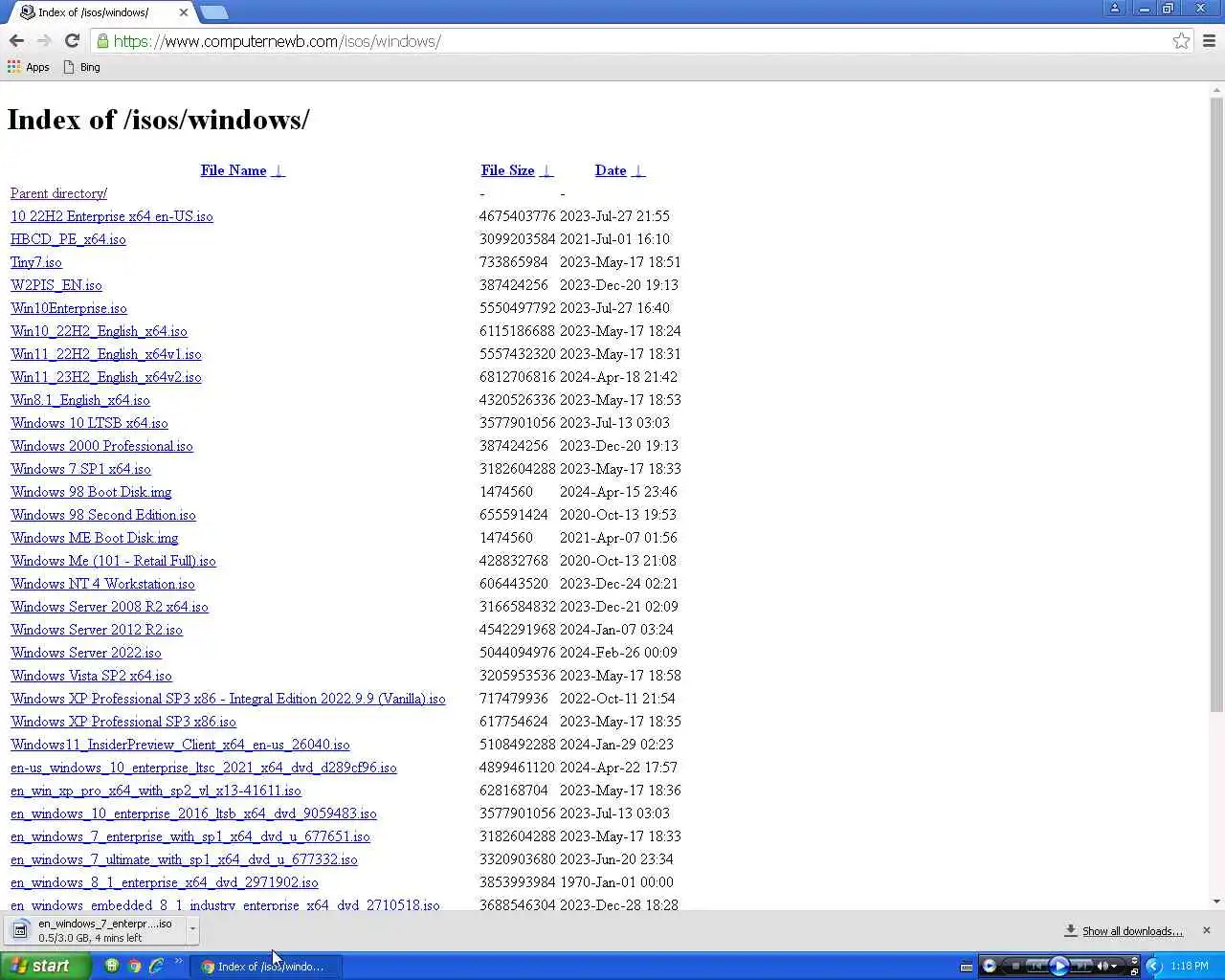The height and width of the screenshot is (980, 1225).
Task: Click the ISO file icon in download bar
Action: coord(20,929)
